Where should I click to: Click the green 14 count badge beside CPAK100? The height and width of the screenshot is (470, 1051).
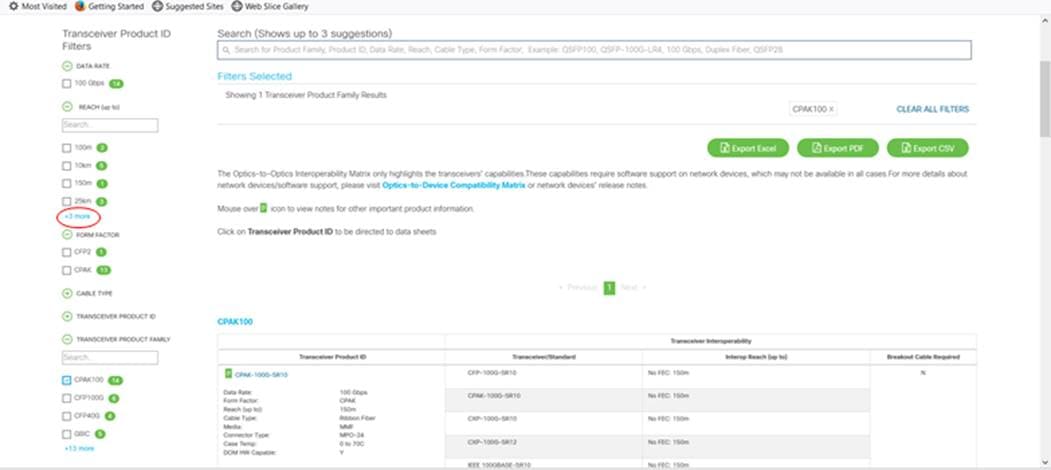coord(115,380)
